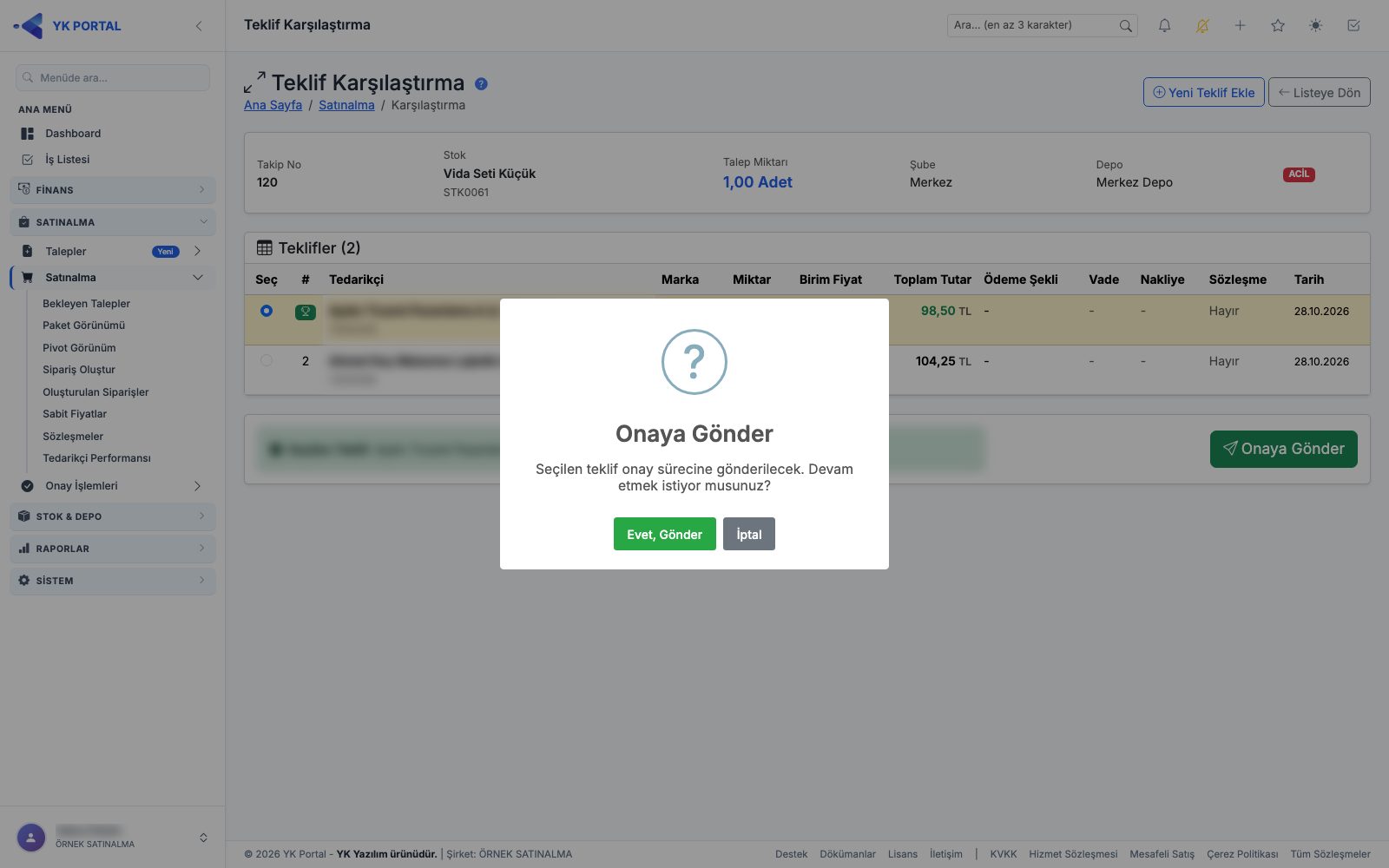Open the notifications bell icon
Viewport: 1389px width, 868px height.
point(1164,26)
